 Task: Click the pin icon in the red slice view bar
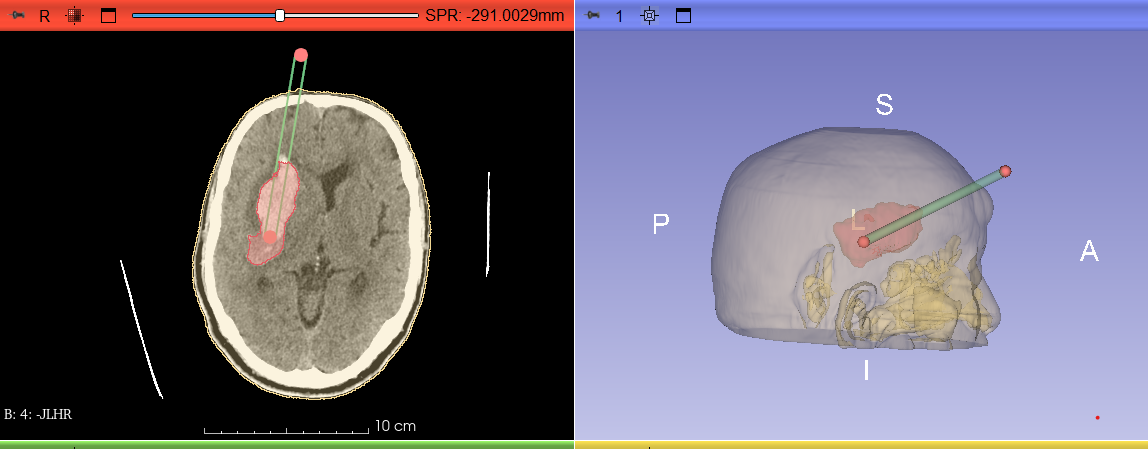click(x=18, y=16)
